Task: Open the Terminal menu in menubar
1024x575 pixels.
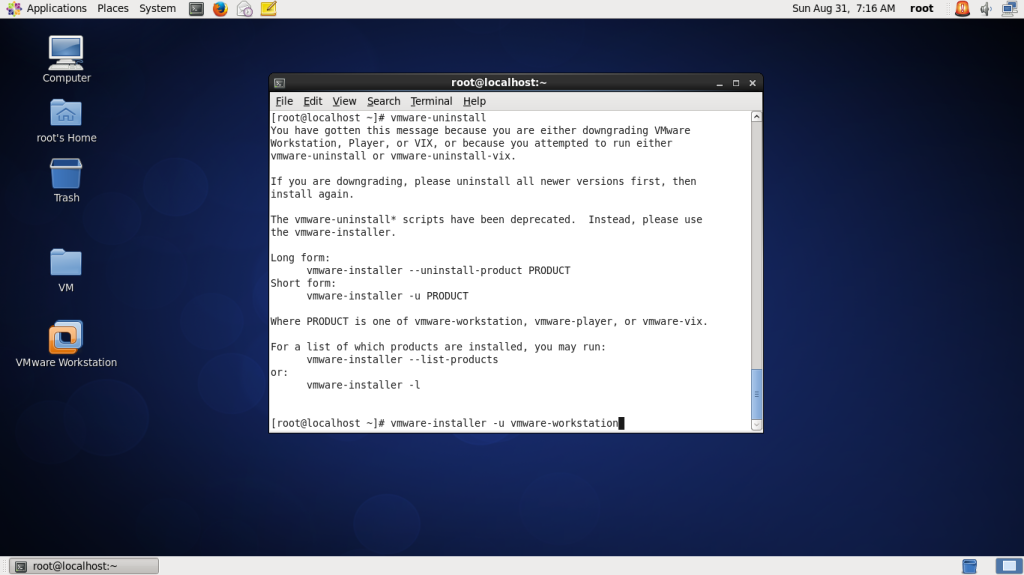Action: [431, 101]
